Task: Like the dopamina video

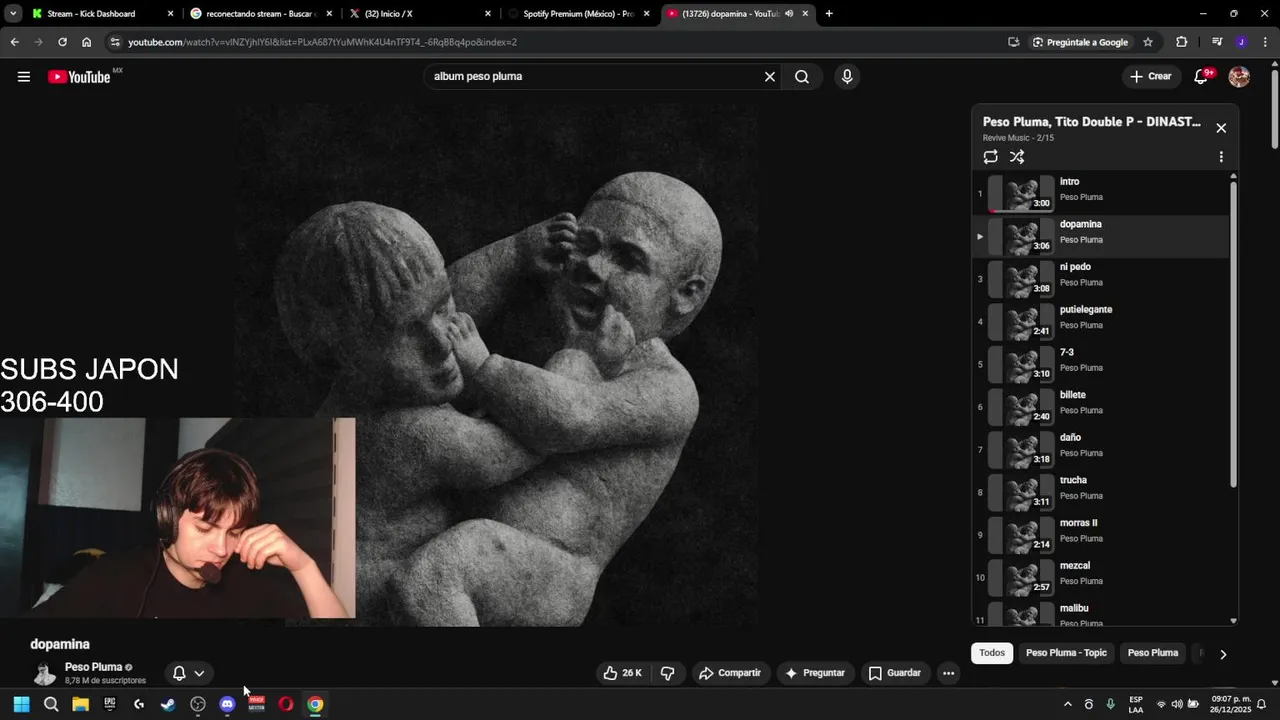Action: pos(622,673)
